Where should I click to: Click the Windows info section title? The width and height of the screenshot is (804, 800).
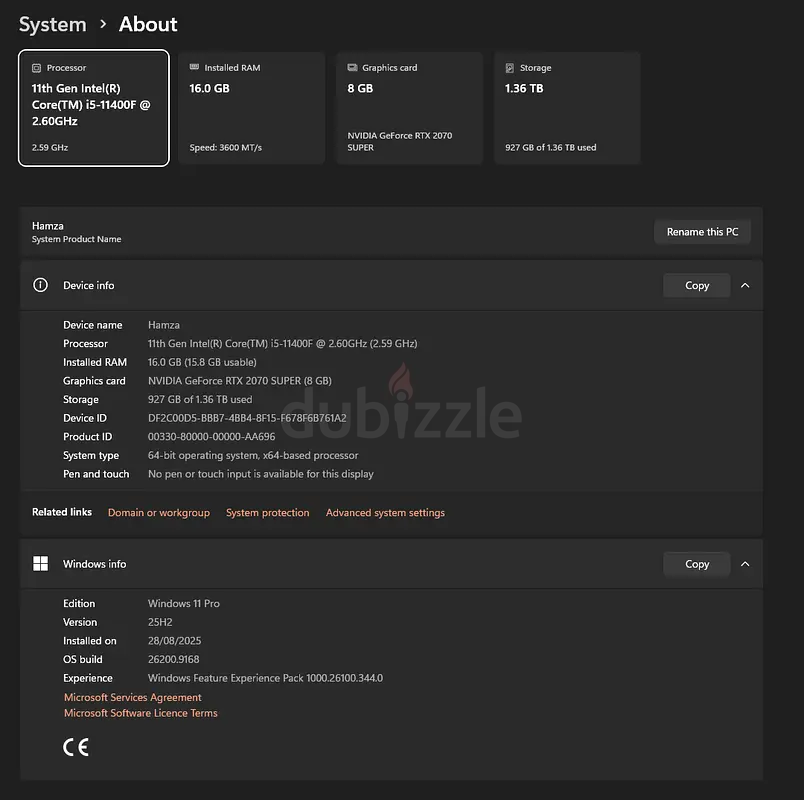click(94, 564)
